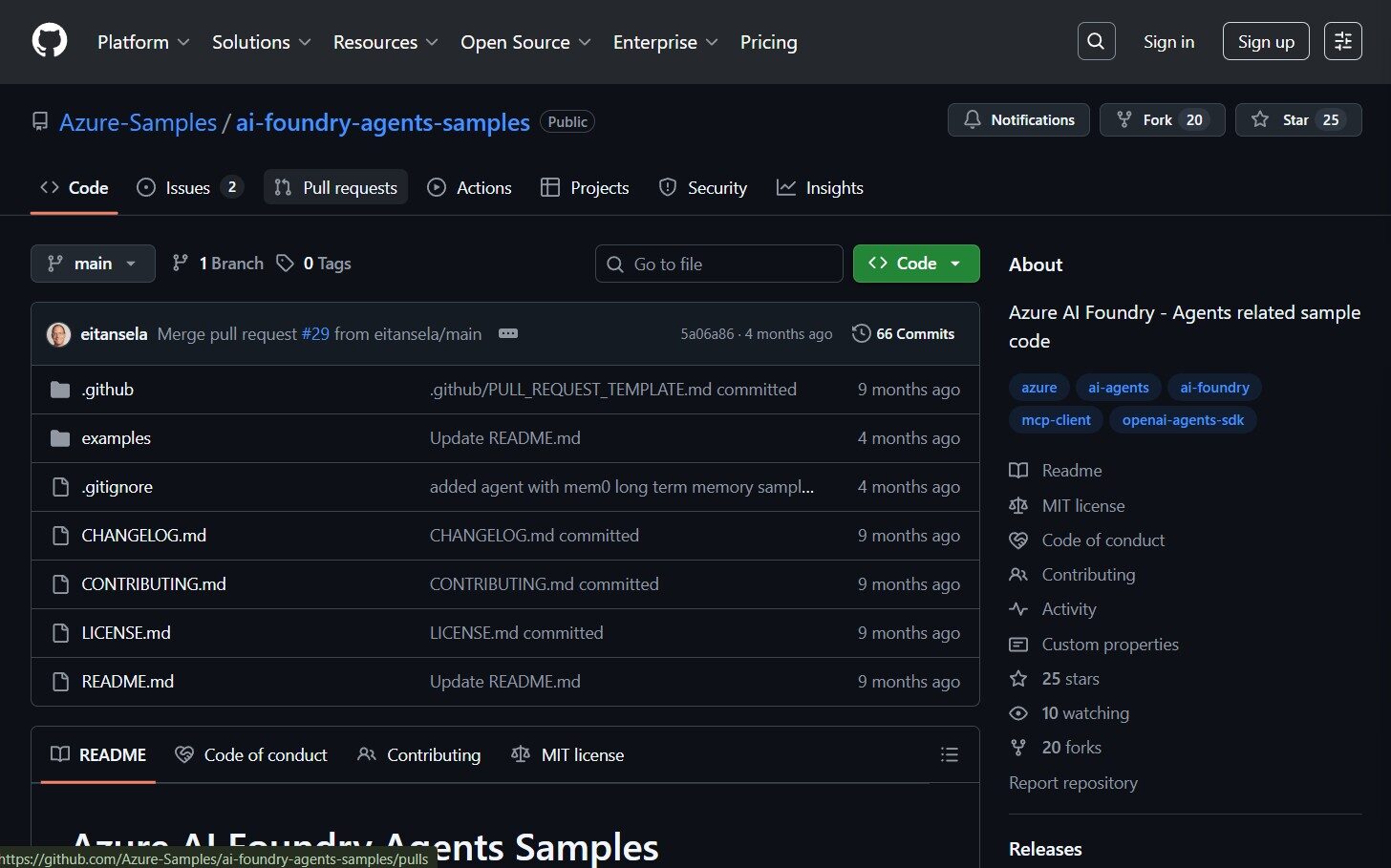Click the Sign up button
This screenshot has height=868, width=1391.
pyautogui.click(x=1266, y=41)
